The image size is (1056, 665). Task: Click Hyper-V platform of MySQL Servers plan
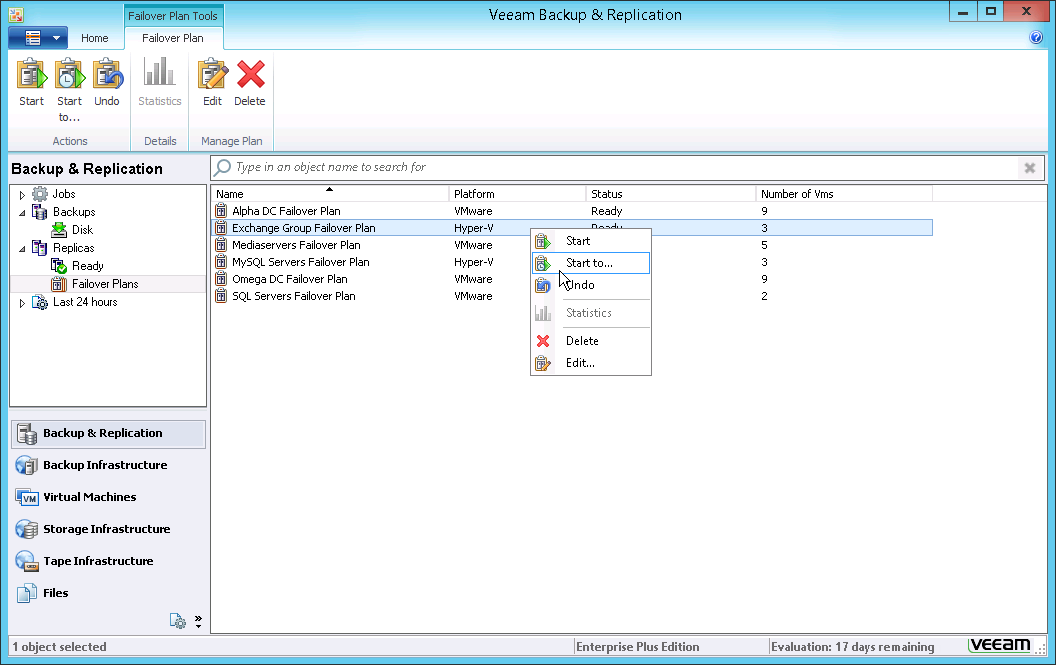coord(473,262)
